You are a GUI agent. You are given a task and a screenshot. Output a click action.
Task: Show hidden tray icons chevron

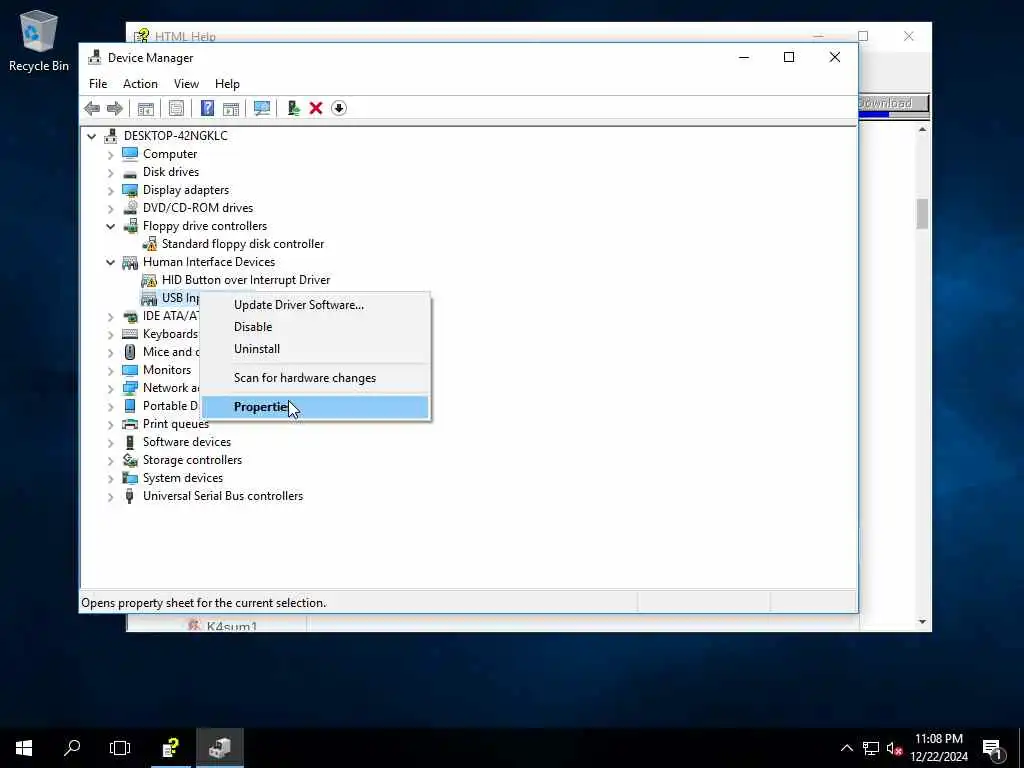coord(846,748)
